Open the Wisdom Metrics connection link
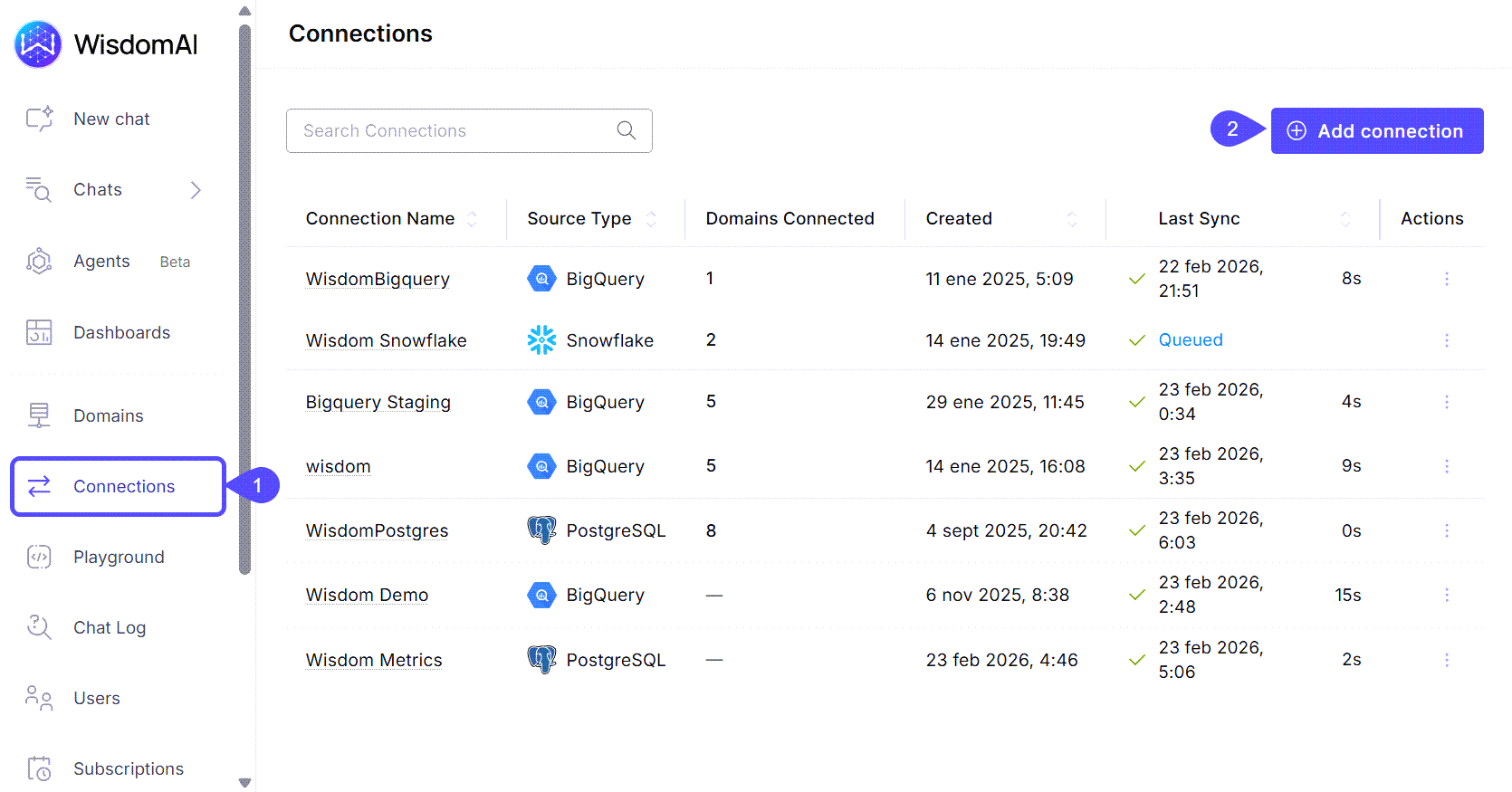 pos(374,660)
